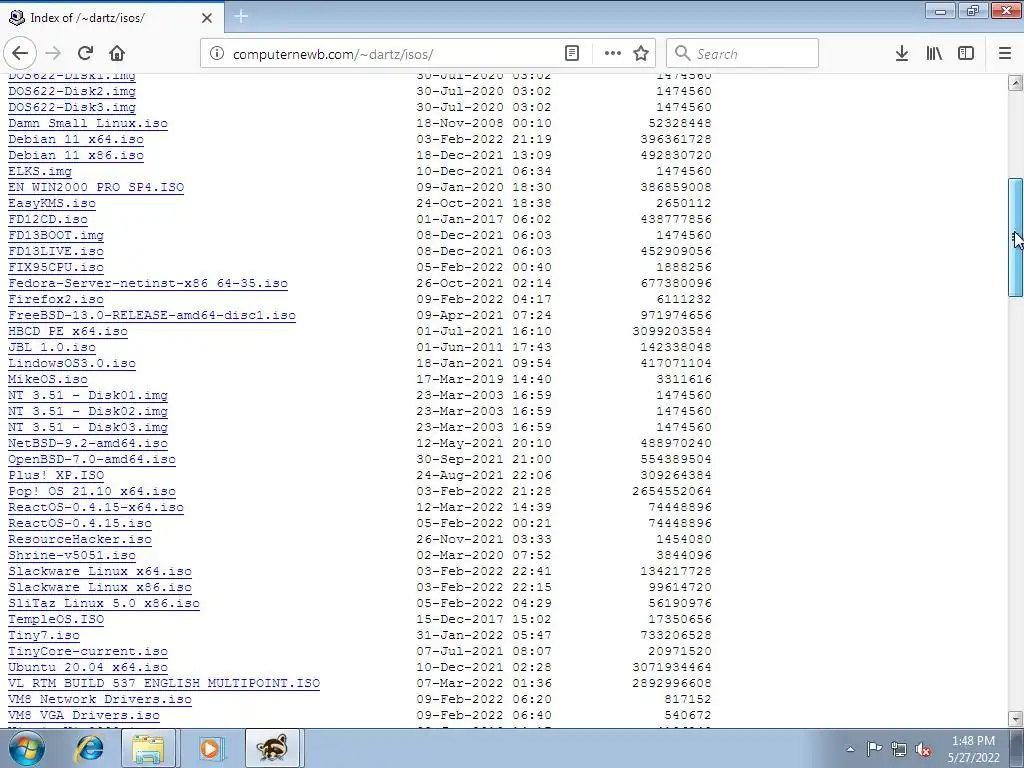Open Debian 11 x64.iso link

[x=76, y=139]
